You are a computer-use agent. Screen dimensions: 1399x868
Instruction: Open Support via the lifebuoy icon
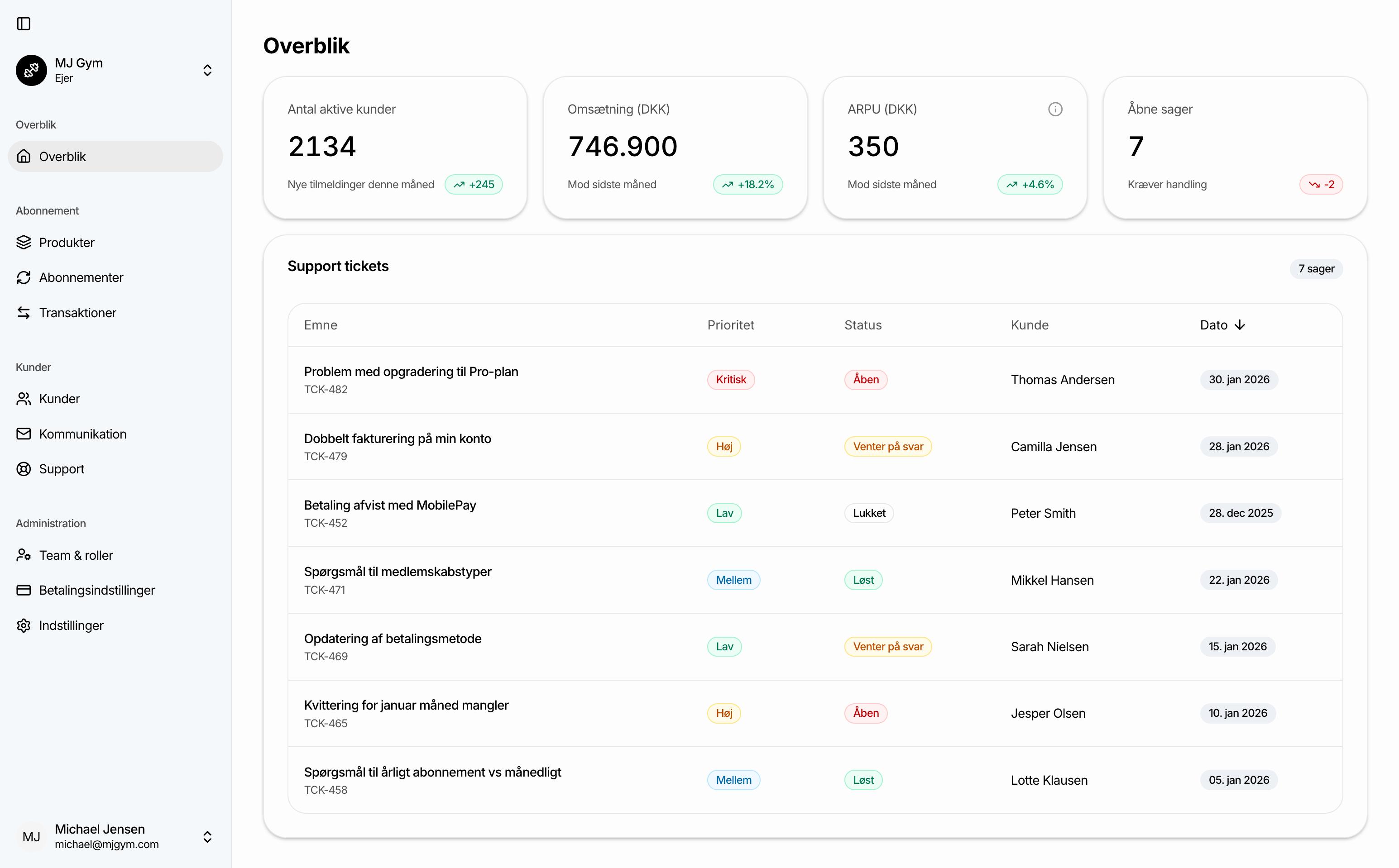click(24, 468)
